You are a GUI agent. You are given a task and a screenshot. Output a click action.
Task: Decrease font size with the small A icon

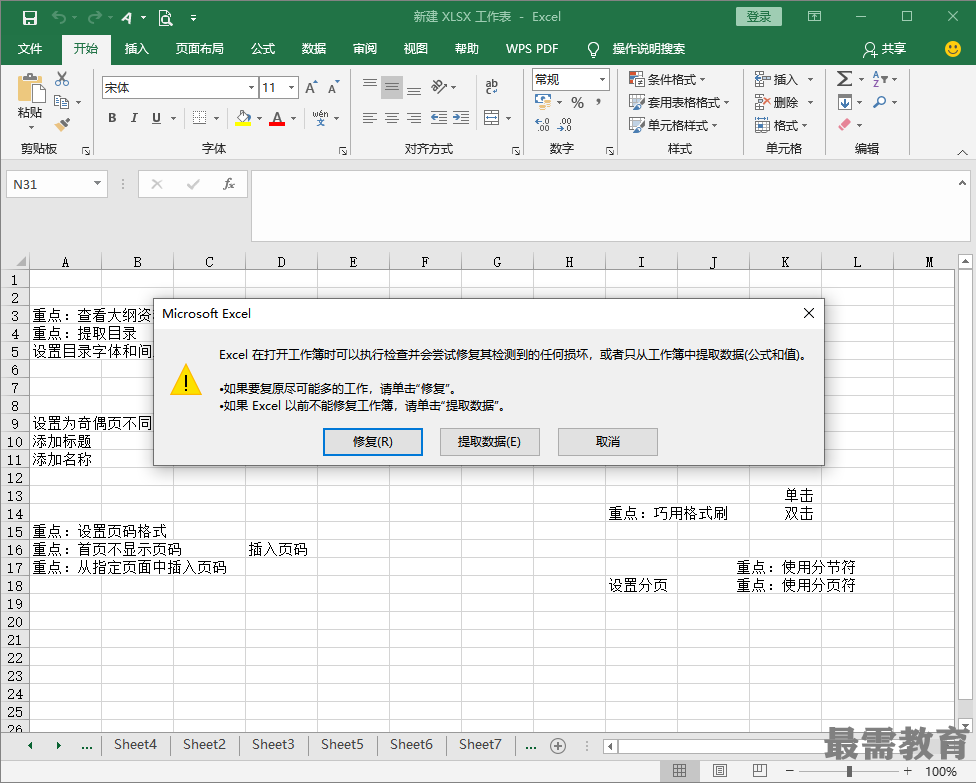334,87
